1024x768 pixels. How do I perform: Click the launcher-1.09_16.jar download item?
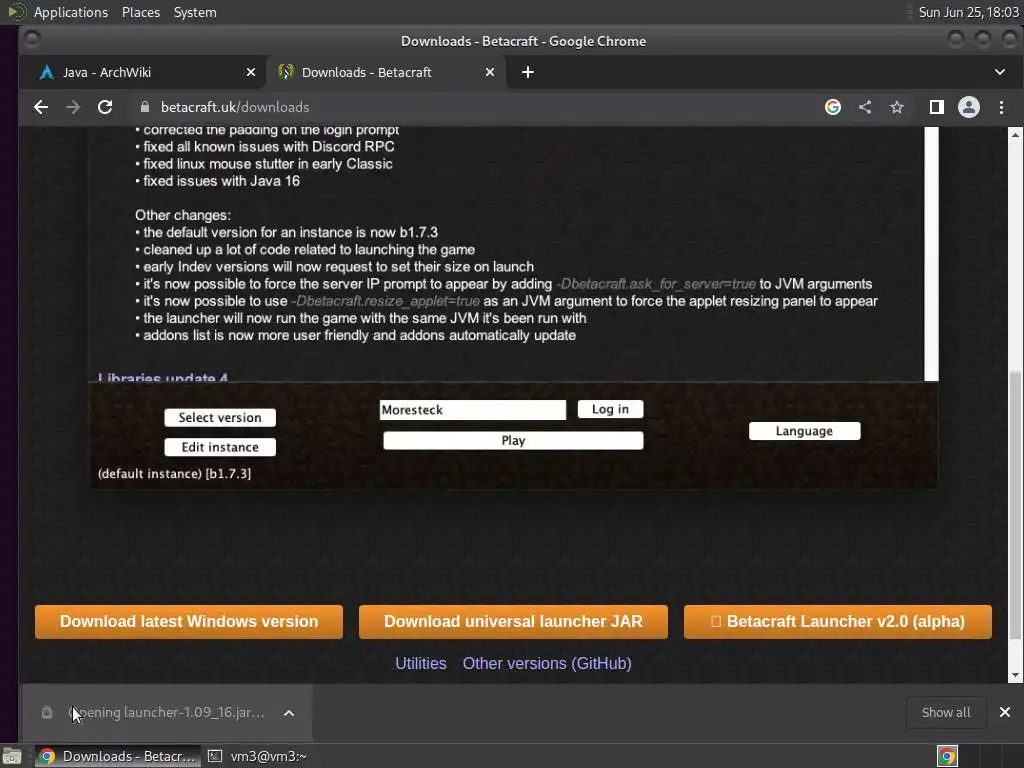point(167,712)
